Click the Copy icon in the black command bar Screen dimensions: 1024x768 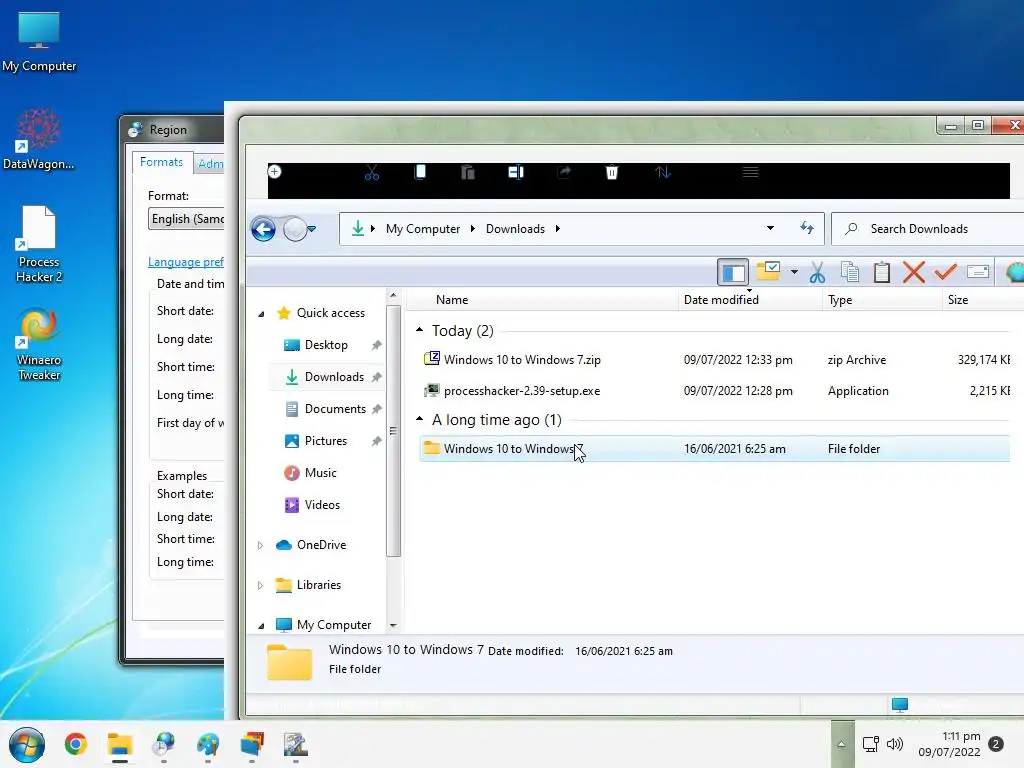[x=420, y=172]
